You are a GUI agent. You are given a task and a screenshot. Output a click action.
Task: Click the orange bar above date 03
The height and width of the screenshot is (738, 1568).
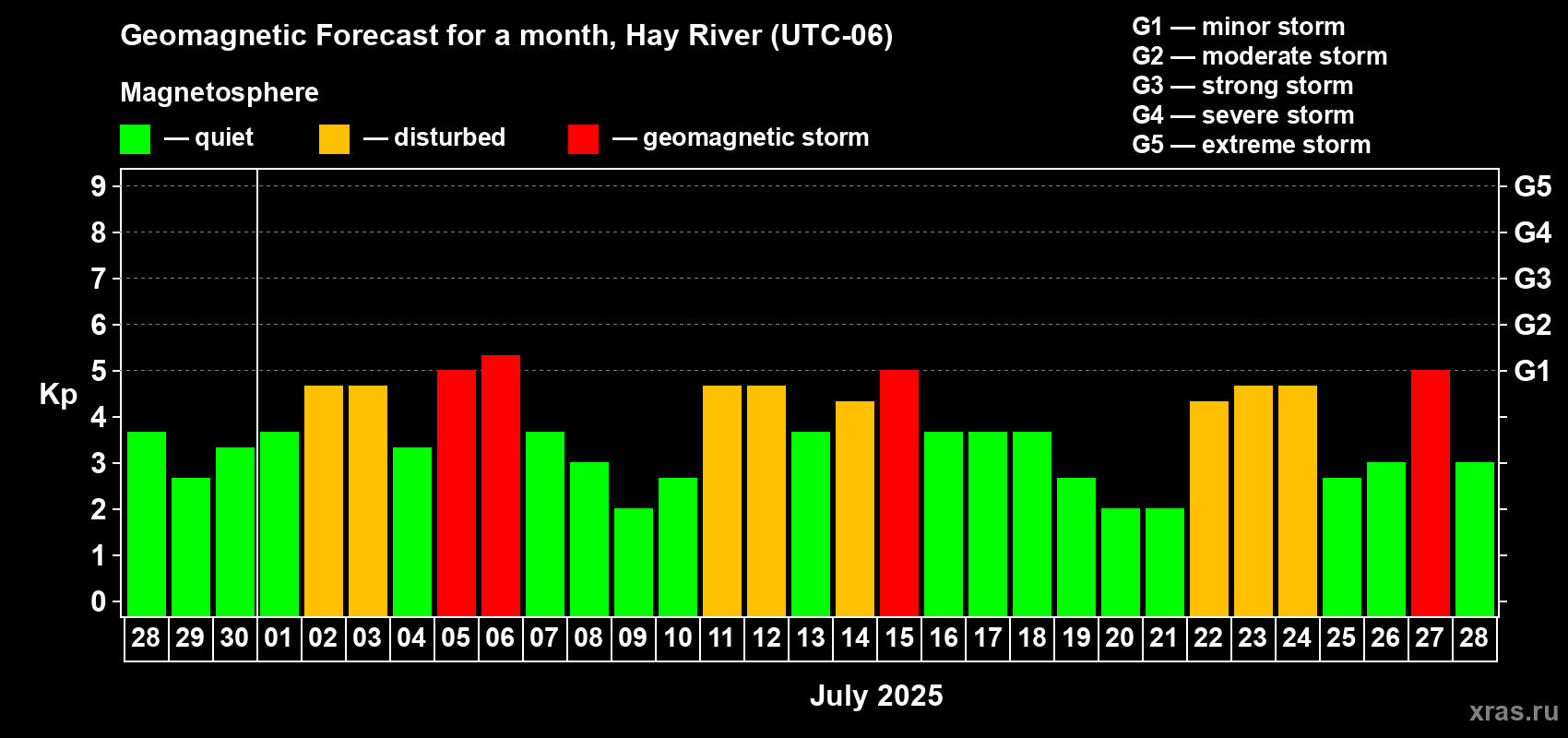pyautogui.click(x=368, y=501)
